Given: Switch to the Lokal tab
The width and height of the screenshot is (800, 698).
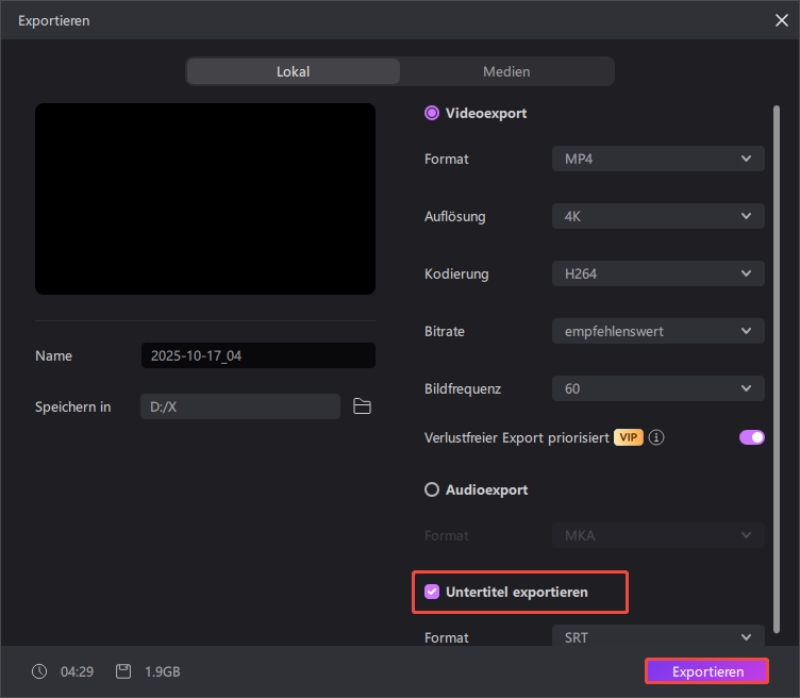Looking at the screenshot, I should pyautogui.click(x=293, y=72).
